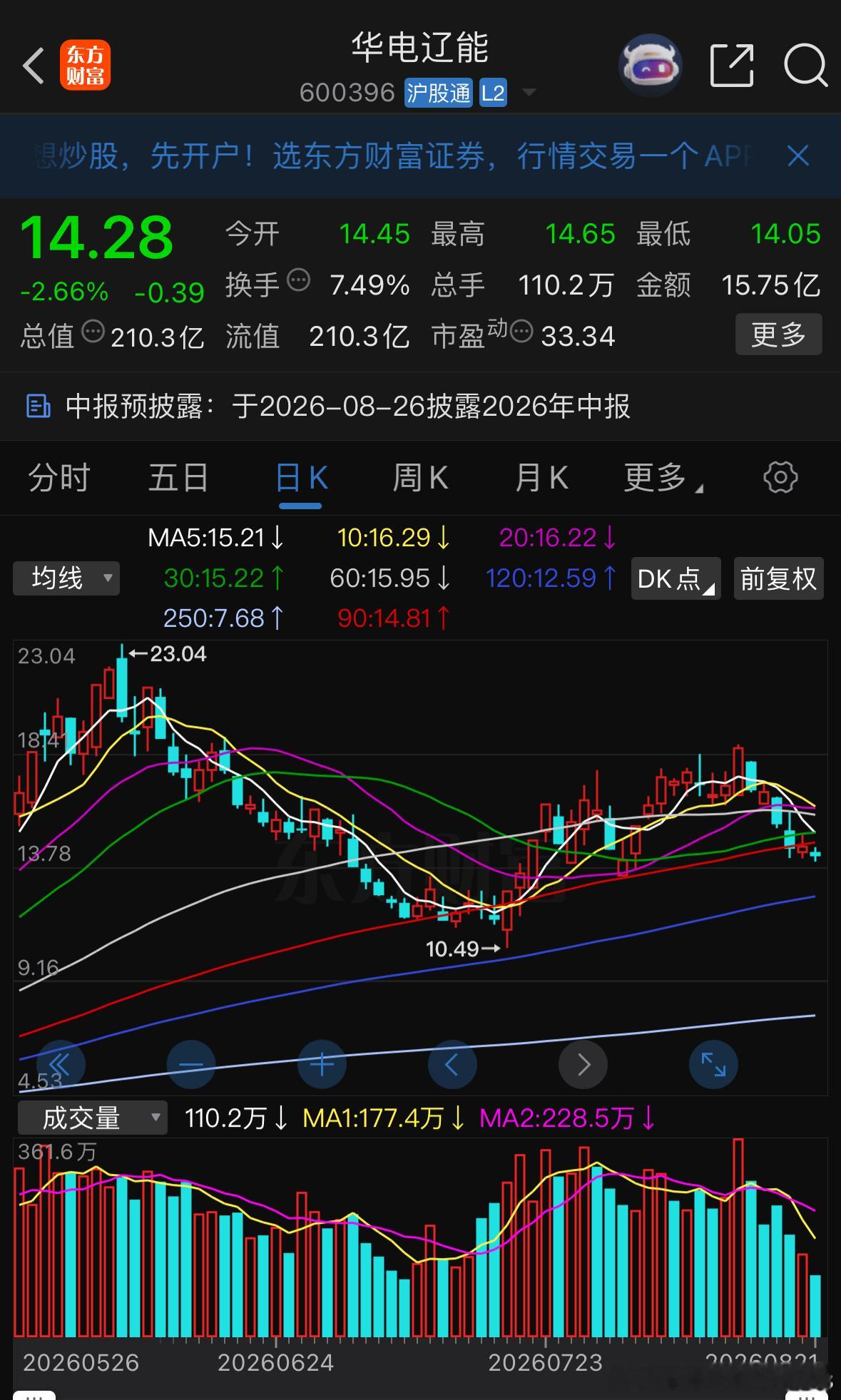Tap the 换手 info icon
The height and width of the screenshot is (1400, 841).
299,279
